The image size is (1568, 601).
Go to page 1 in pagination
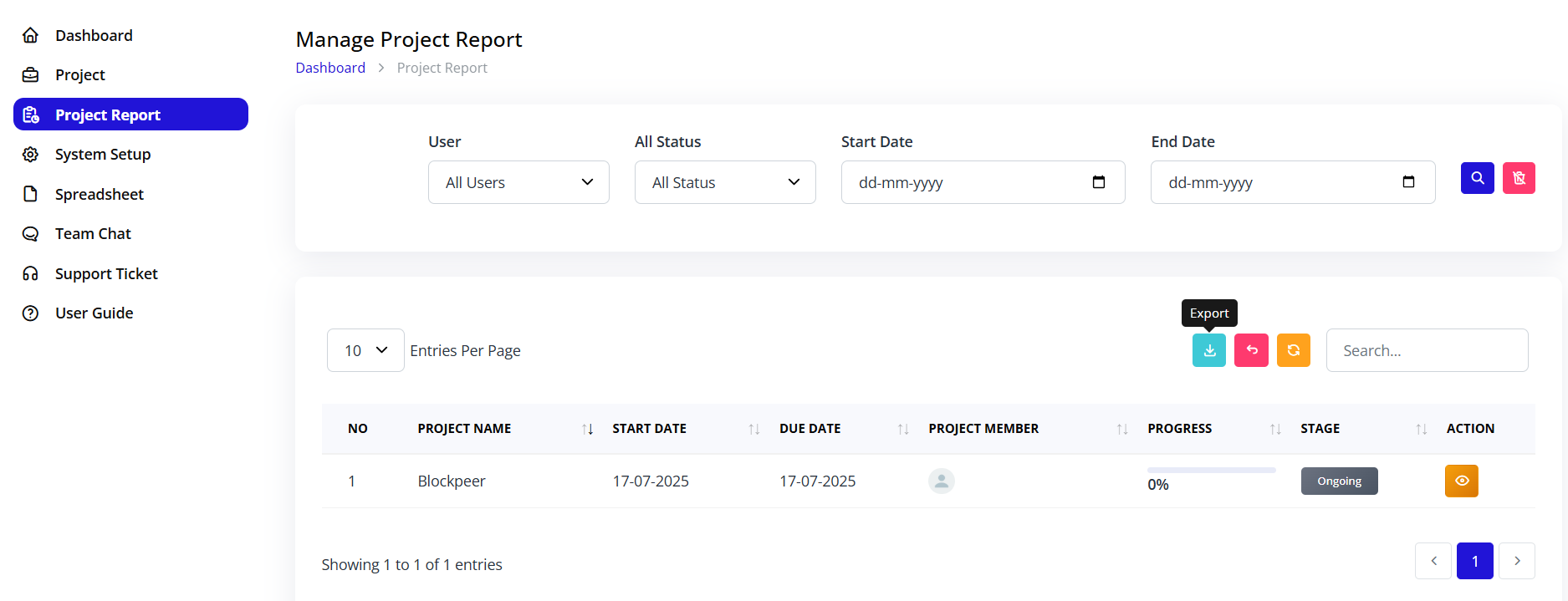1475,561
